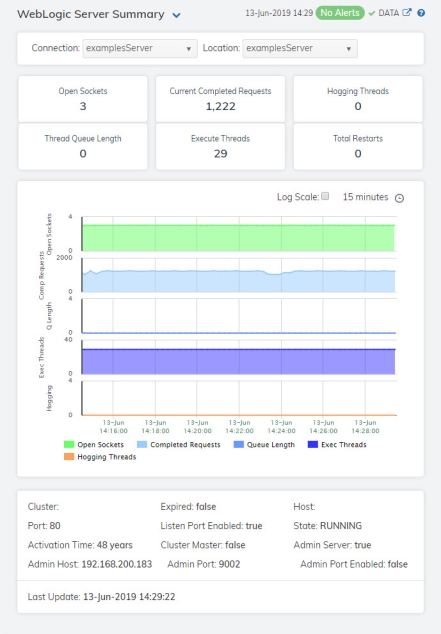The image size is (441, 634).
Task: Click the DATA status checkmark icon
Action: coord(371,13)
